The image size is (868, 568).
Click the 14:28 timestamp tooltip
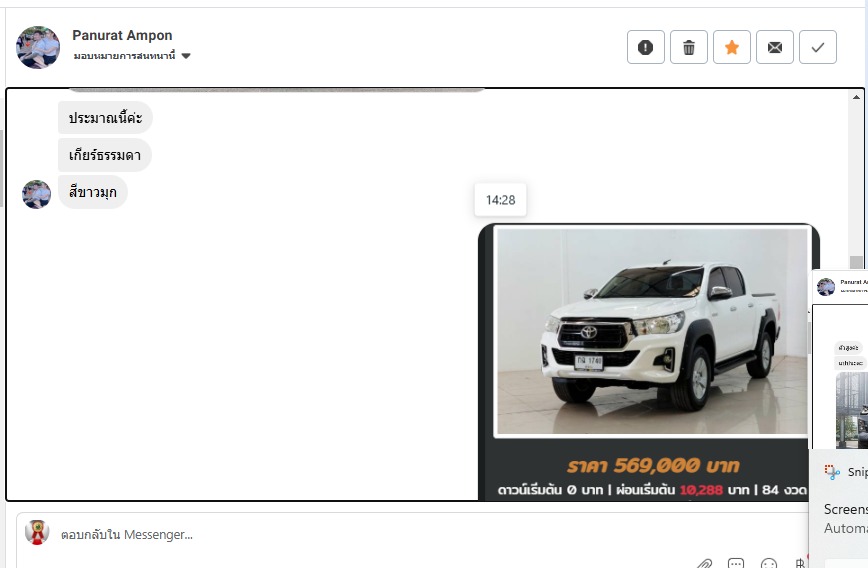point(500,200)
